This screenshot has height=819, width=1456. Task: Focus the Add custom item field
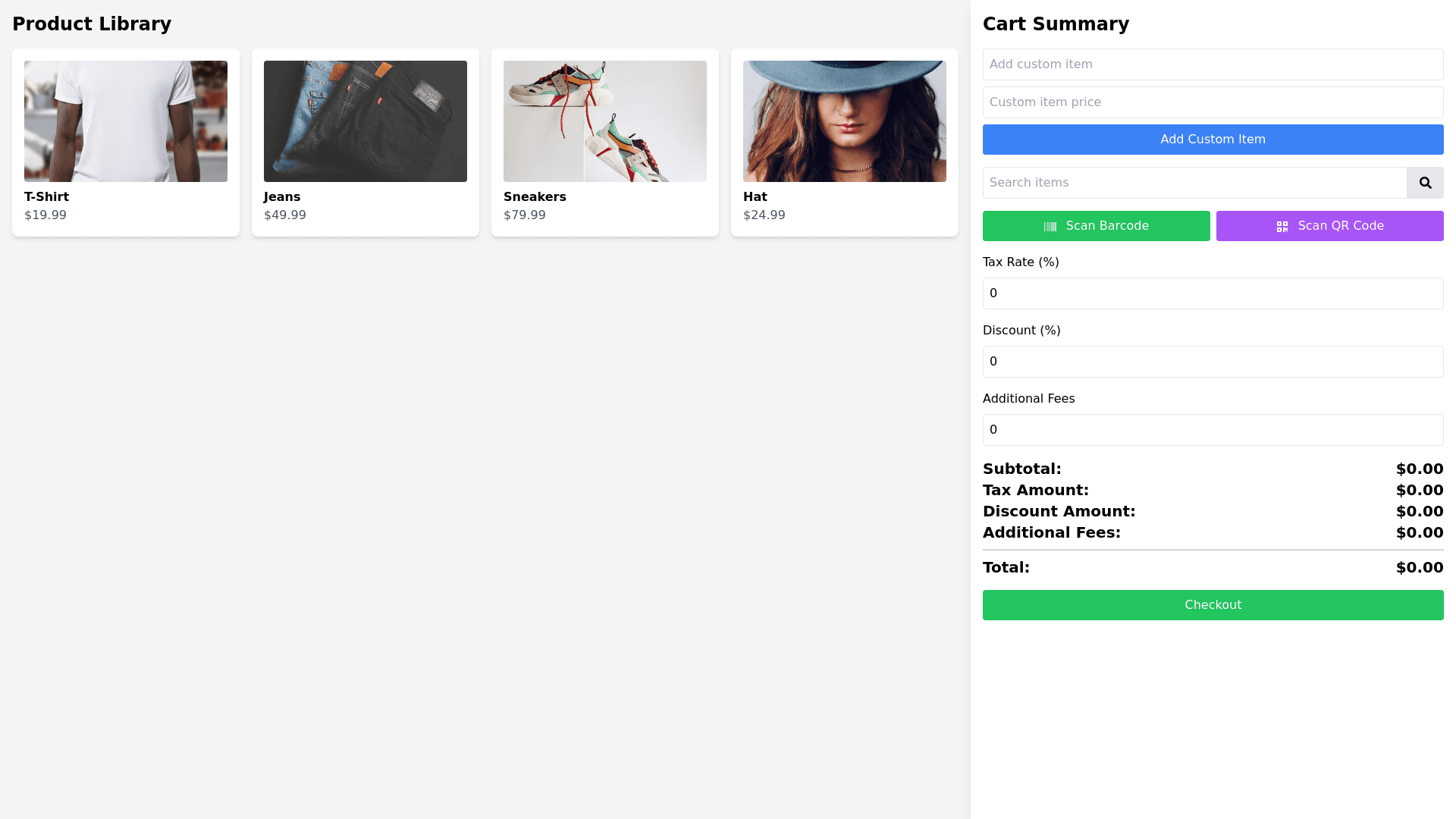1213,64
